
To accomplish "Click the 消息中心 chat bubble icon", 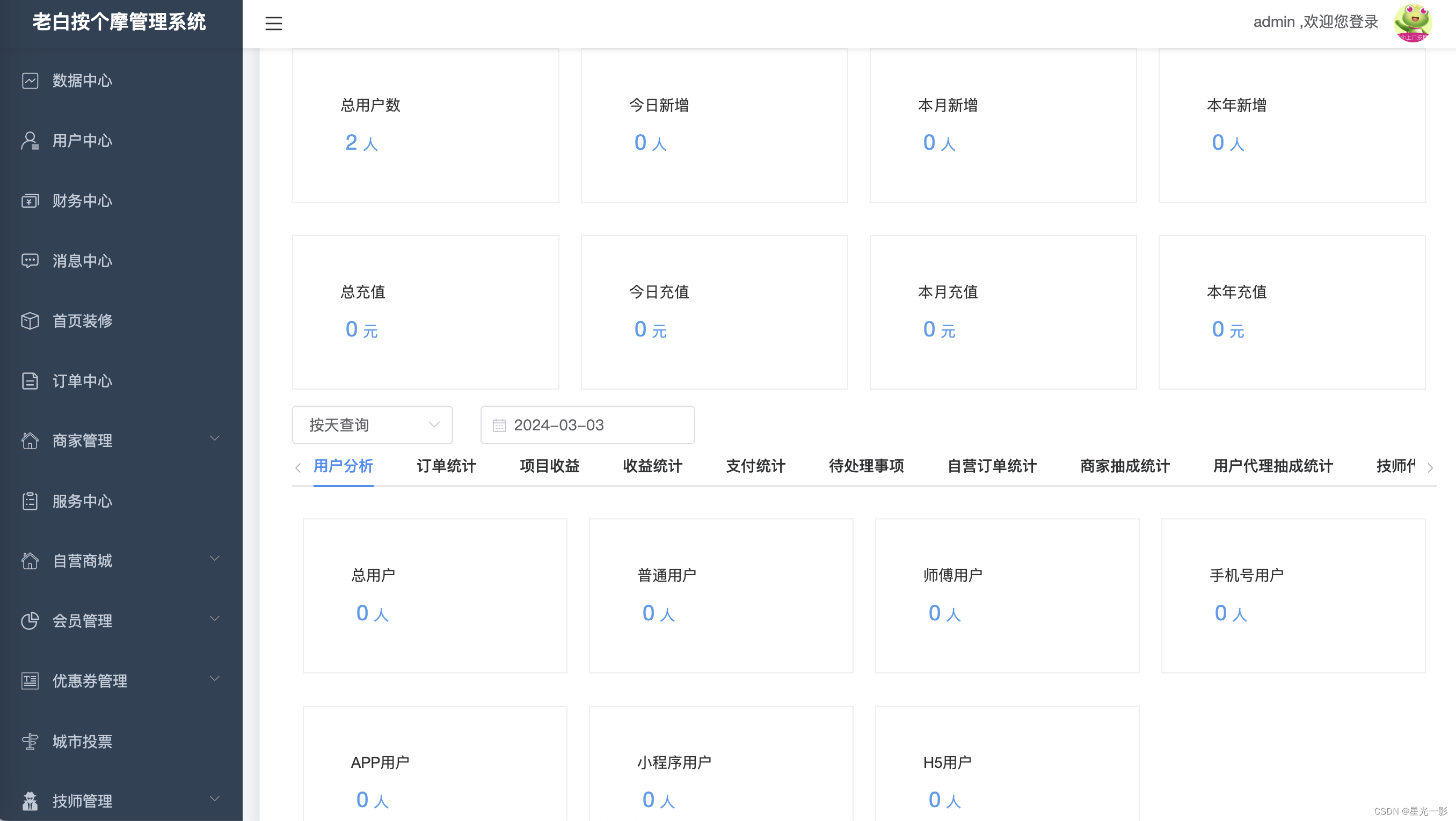I will point(30,260).
